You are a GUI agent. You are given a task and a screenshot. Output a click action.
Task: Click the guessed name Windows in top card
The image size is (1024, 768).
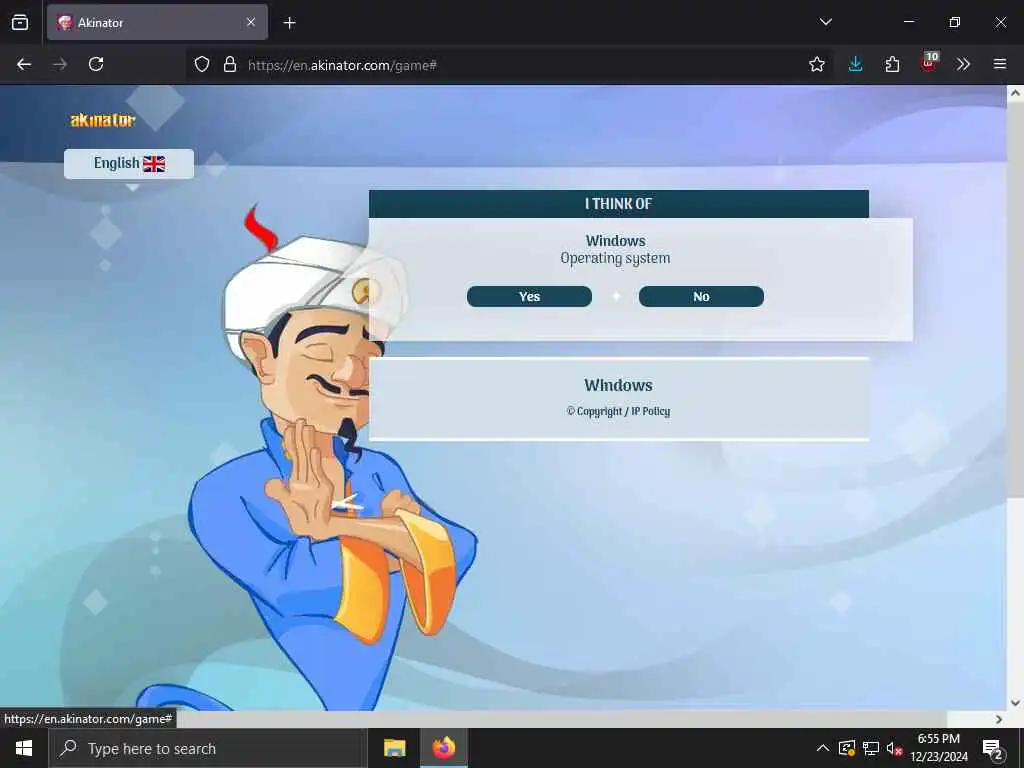point(615,241)
